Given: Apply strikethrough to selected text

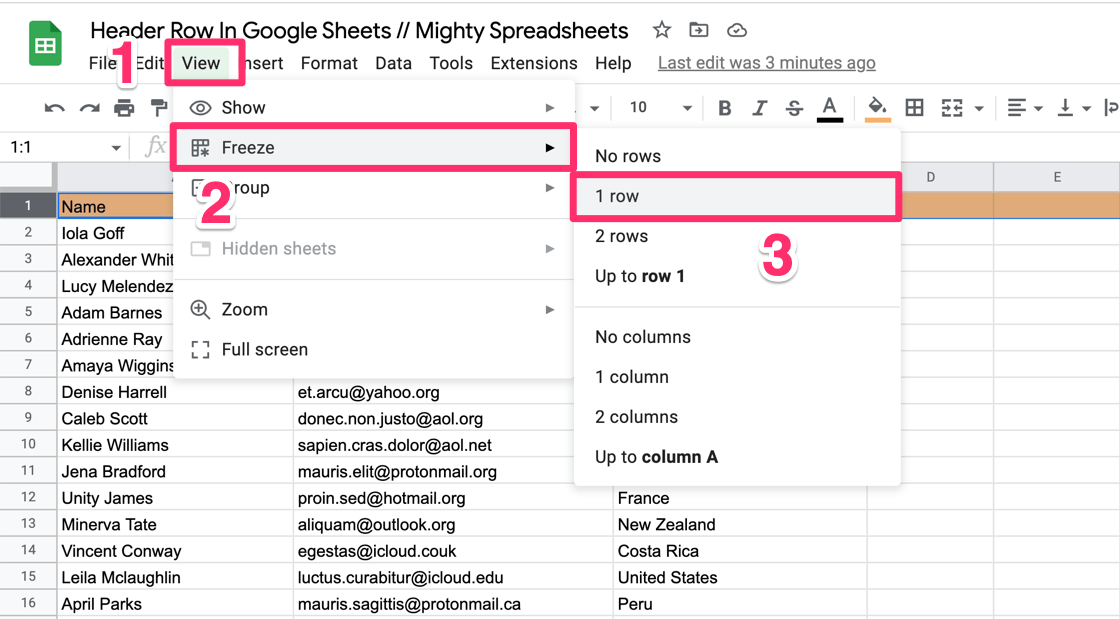Looking at the screenshot, I should (794, 107).
